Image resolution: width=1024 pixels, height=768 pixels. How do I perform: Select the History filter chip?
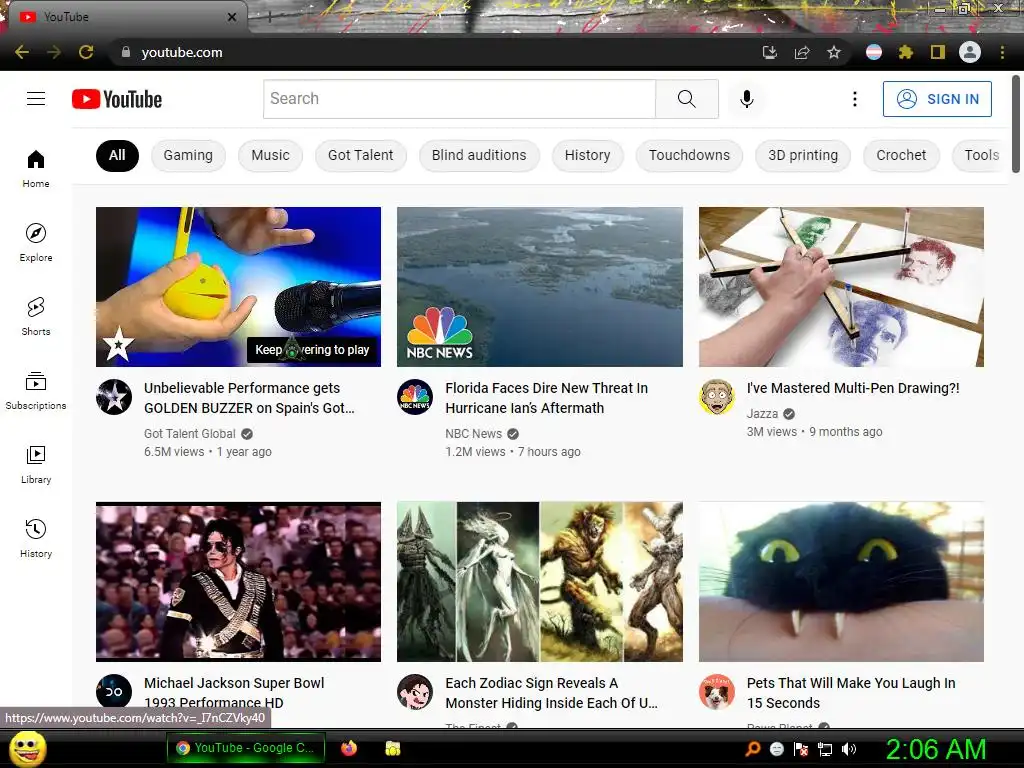pyautogui.click(x=588, y=155)
